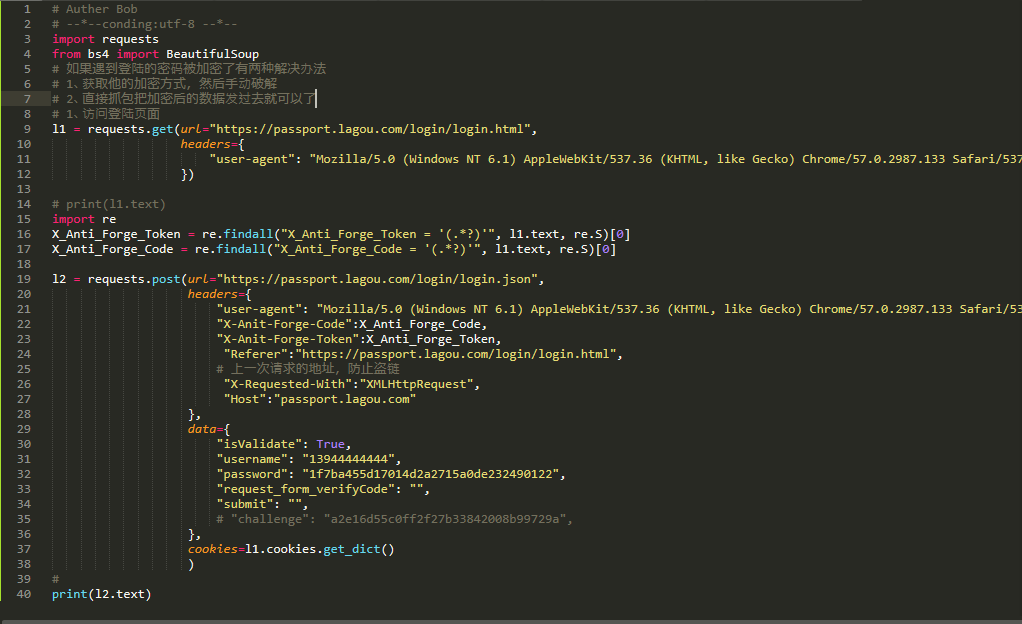Click line number 29 in gutter
The image size is (1022, 624).
click(x=23, y=429)
